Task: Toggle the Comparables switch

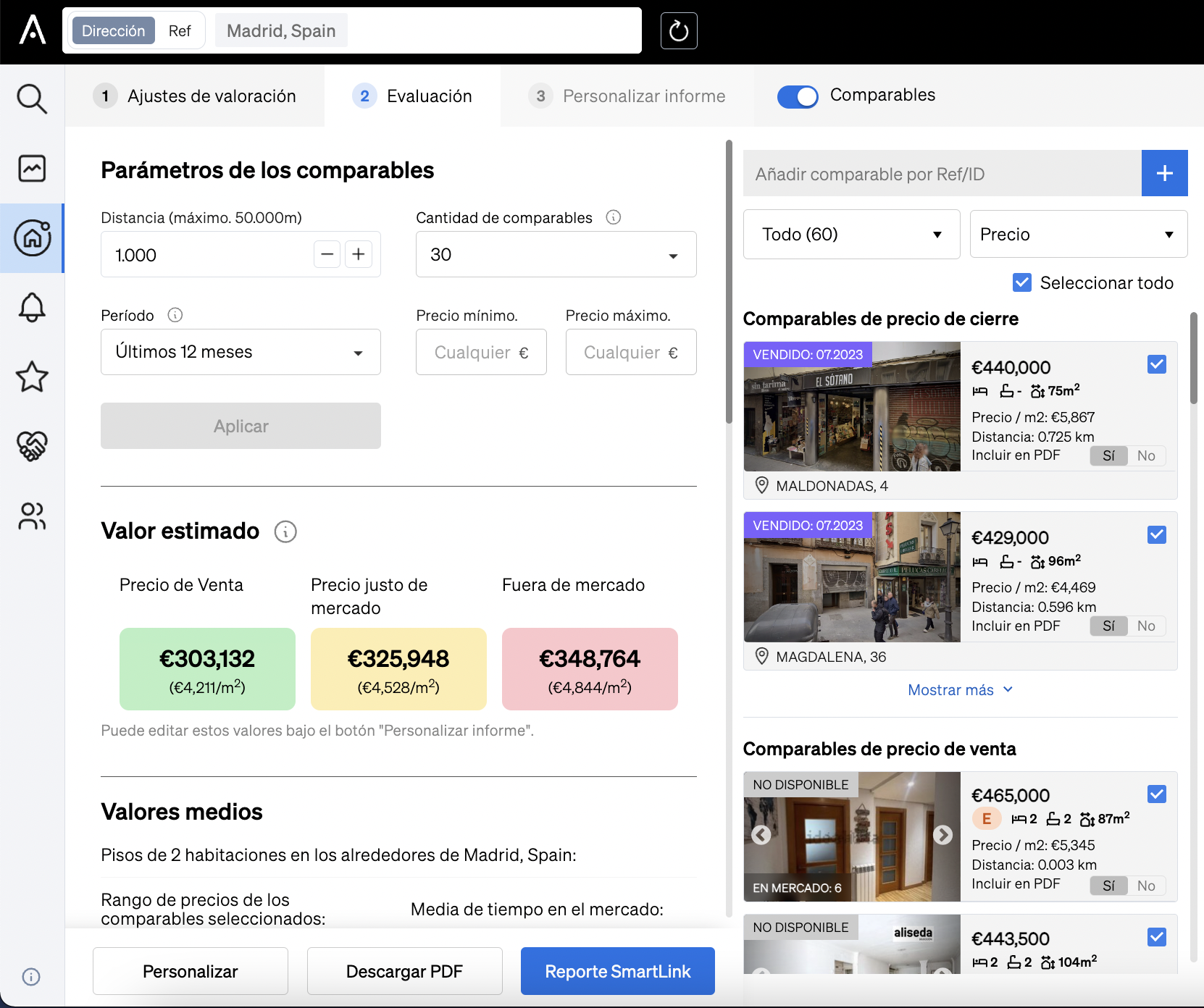Action: click(x=798, y=96)
